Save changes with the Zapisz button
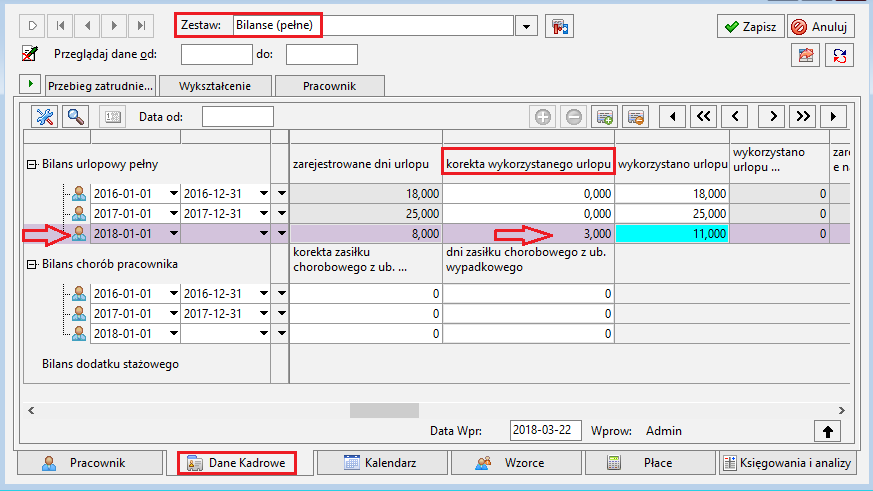 (x=751, y=26)
